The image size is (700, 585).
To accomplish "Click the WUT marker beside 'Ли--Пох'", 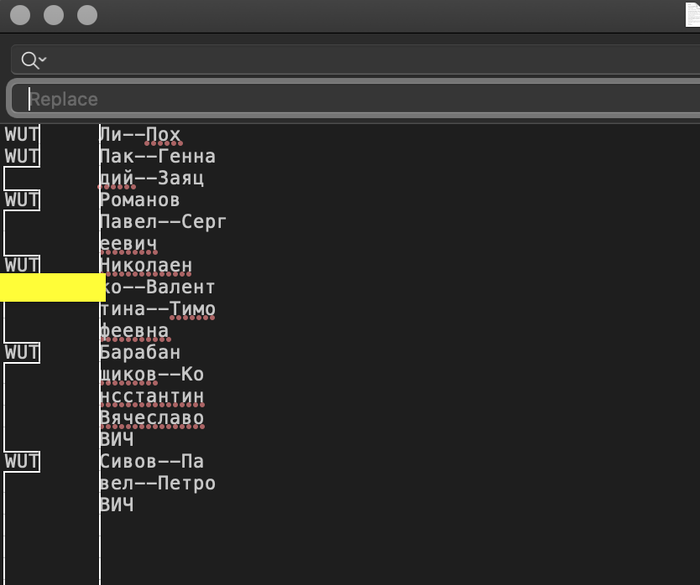I will (x=21, y=134).
